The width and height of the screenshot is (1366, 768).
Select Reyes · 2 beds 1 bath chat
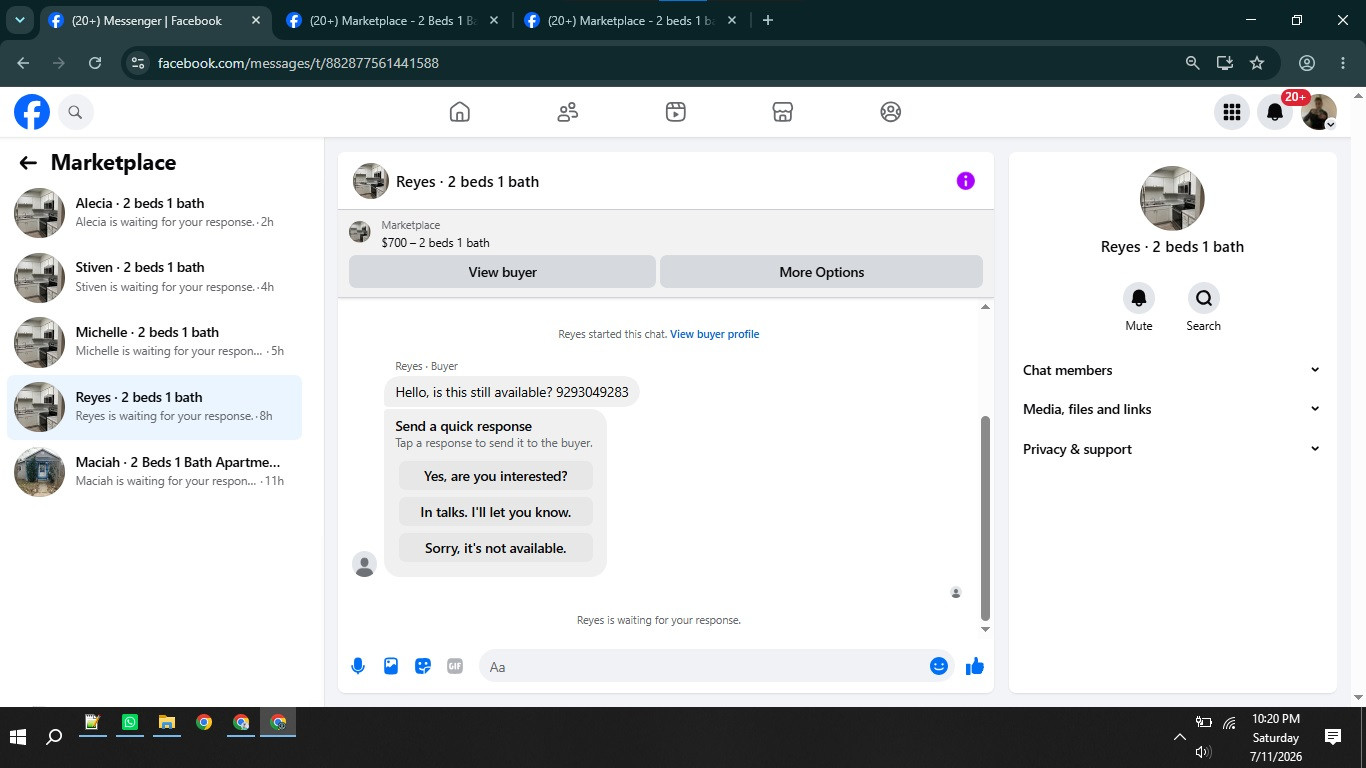tap(154, 407)
